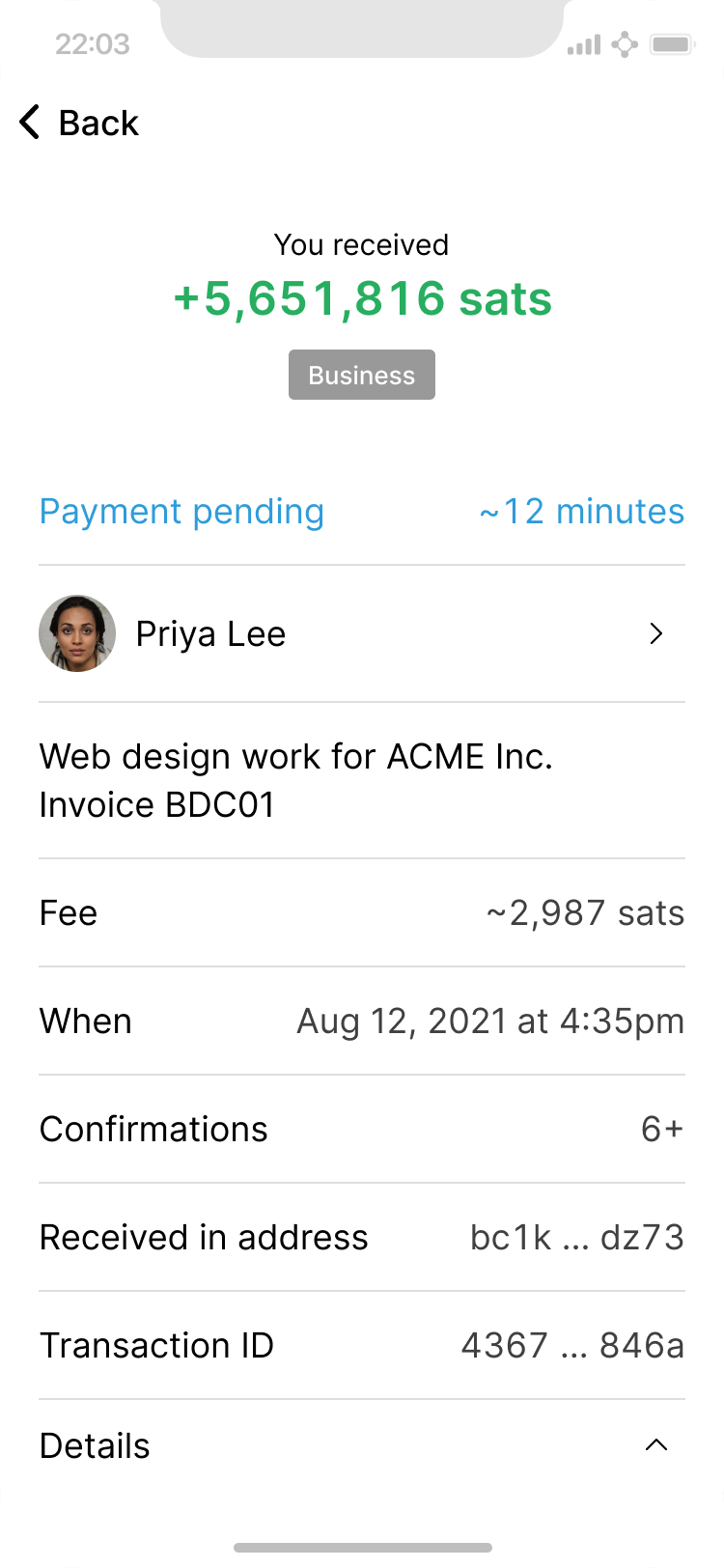Tap the home indicator bar
Viewport: 724px width, 1568px height.
click(362, 1548)
